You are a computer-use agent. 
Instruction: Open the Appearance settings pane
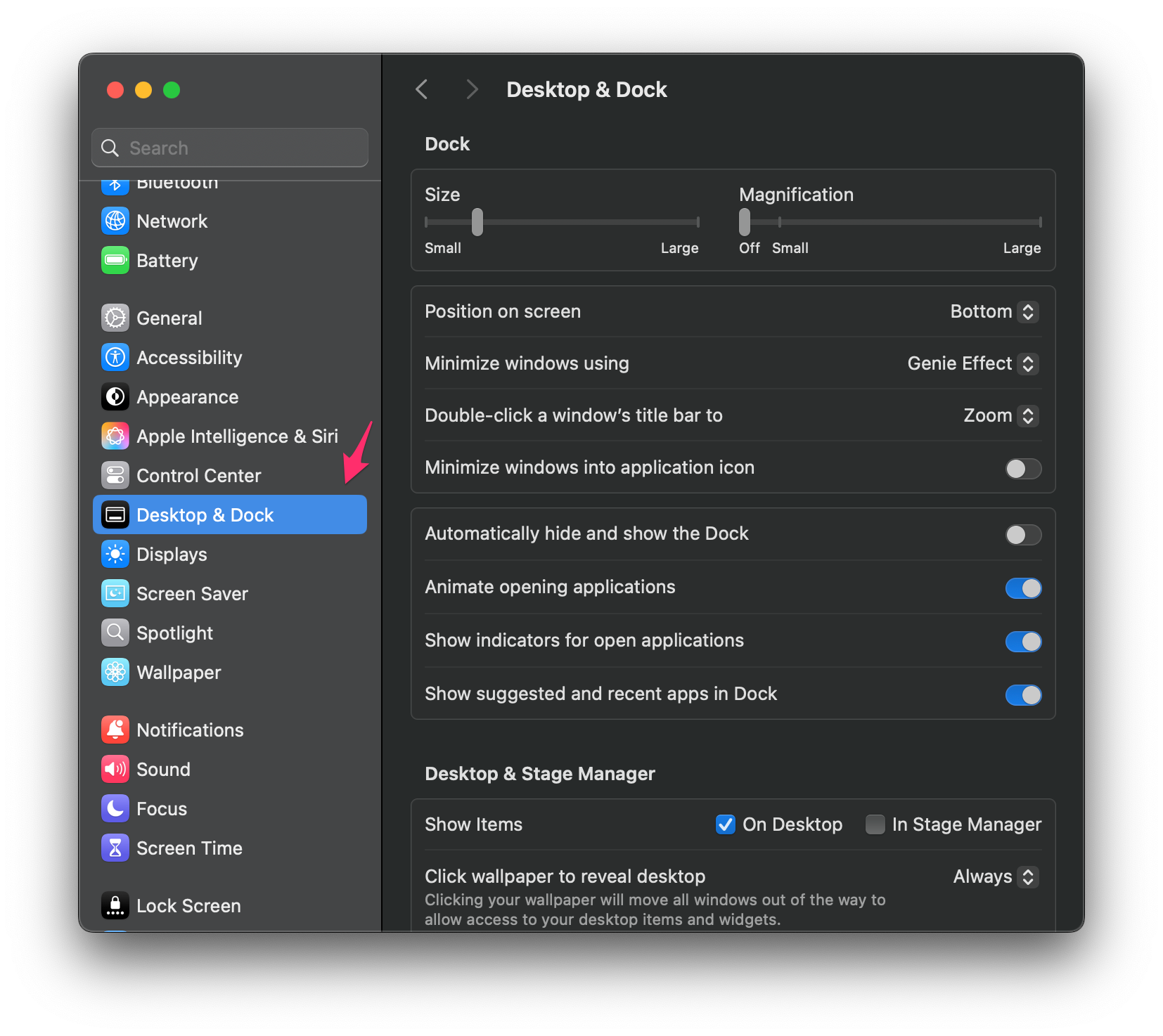pyautogui.click(x=230, y=396)
